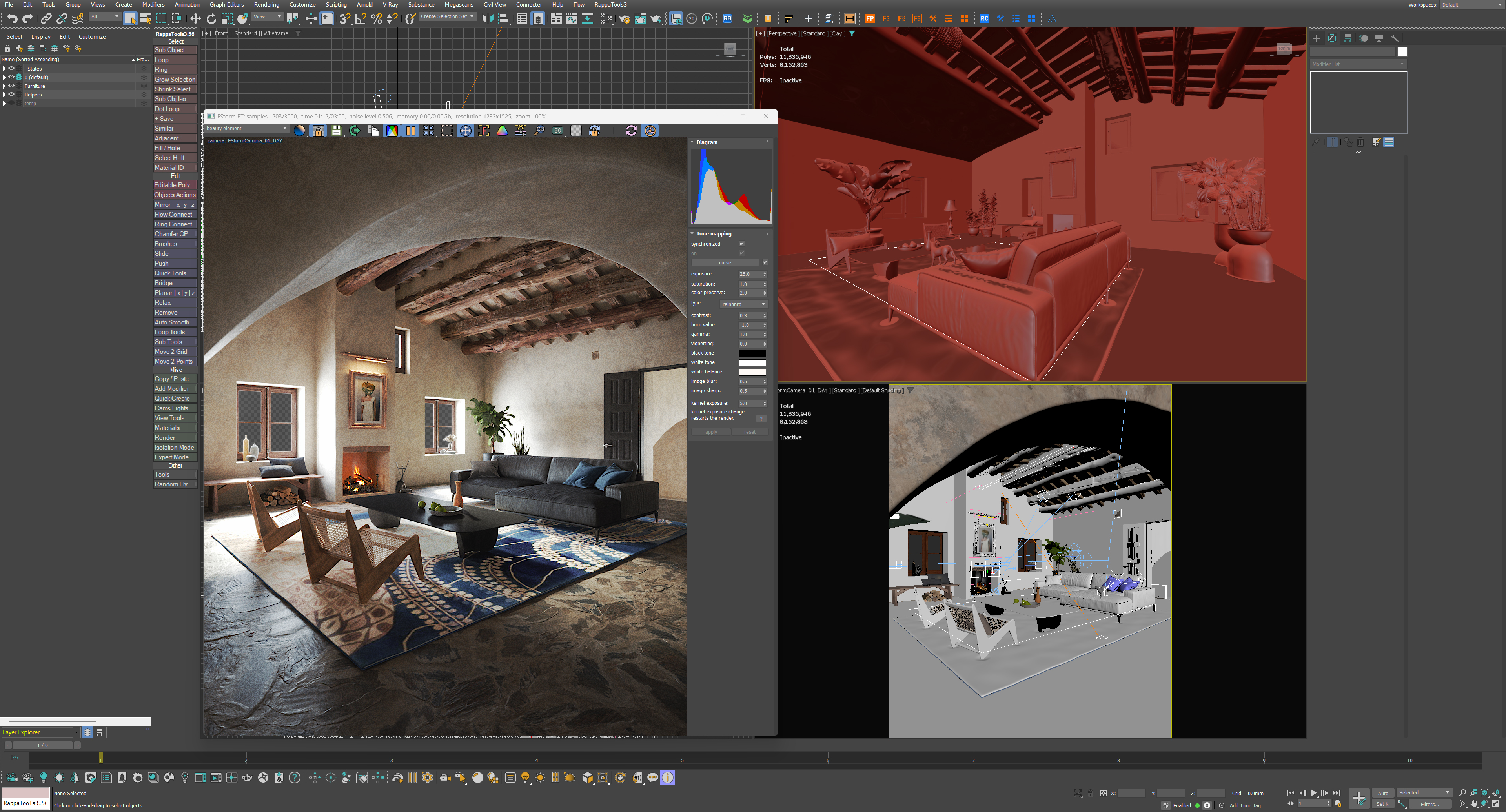This screenshot has height=812, width=1506.
Task: Click the Chamfer OP button in RappaTools
Action: click(x=174, y=234)
